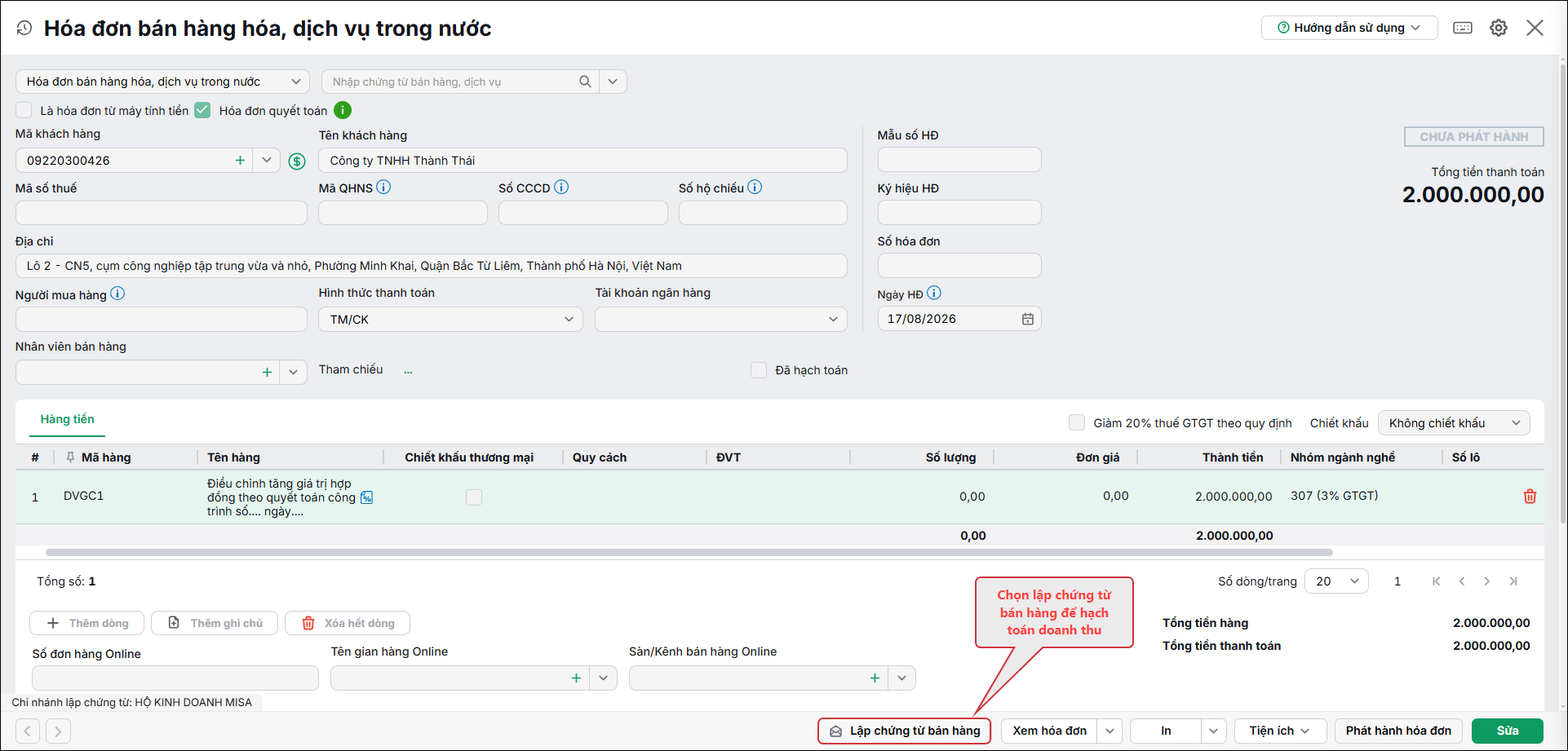Click percent icon in item name cell
The image size is (1568, 751).
click(x=367, y=497)
